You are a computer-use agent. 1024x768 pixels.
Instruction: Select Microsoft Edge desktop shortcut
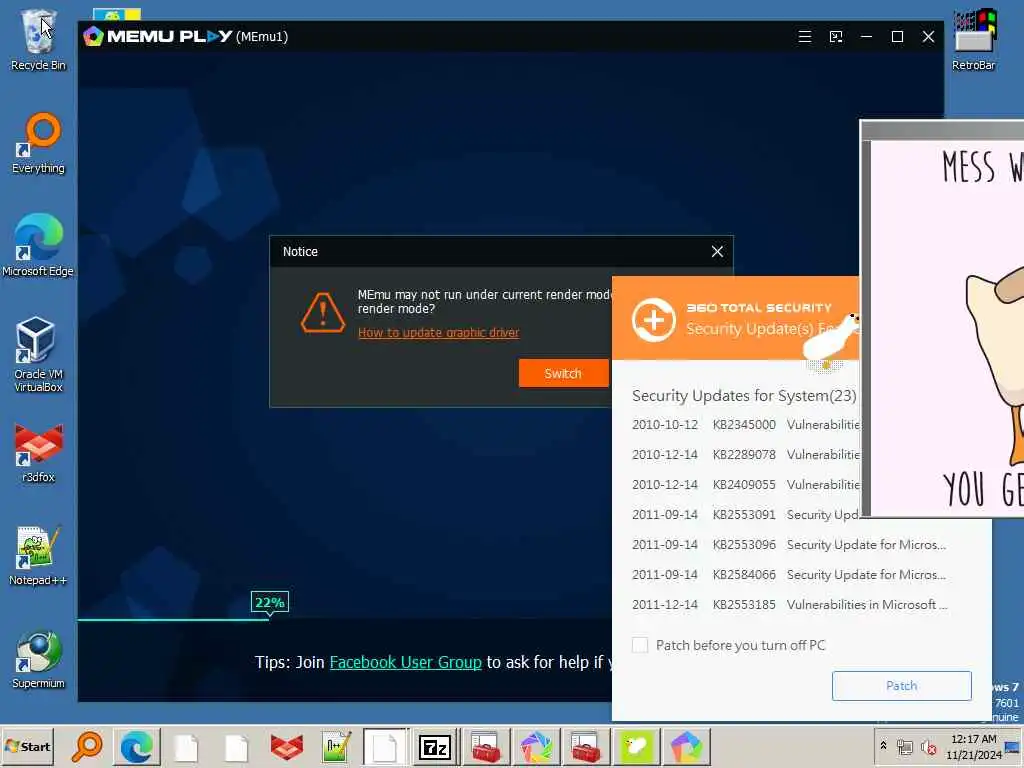tap(38, 246)
